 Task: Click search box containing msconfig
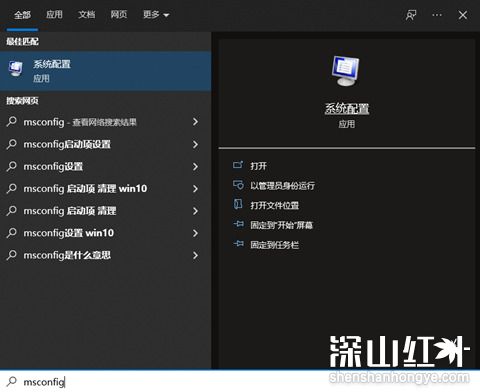click(240, 381)
